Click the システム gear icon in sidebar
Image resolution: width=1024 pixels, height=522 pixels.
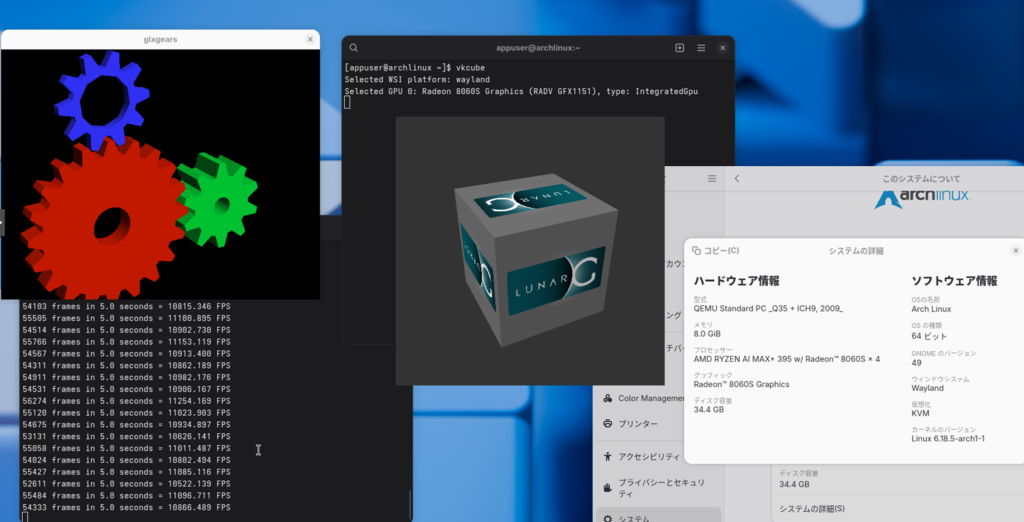tap(608, 518)
